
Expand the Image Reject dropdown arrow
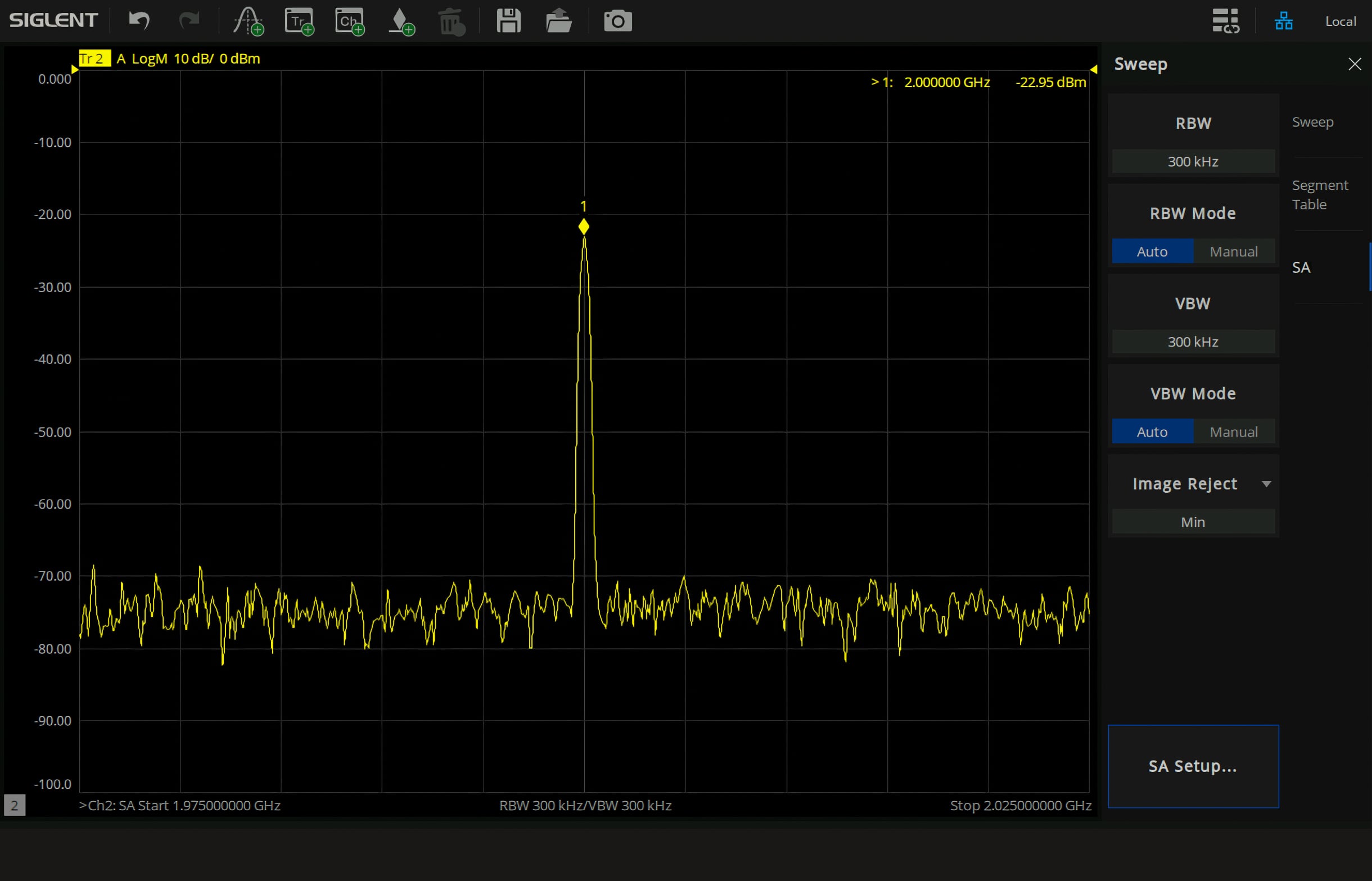click(x=1266, y=484)
